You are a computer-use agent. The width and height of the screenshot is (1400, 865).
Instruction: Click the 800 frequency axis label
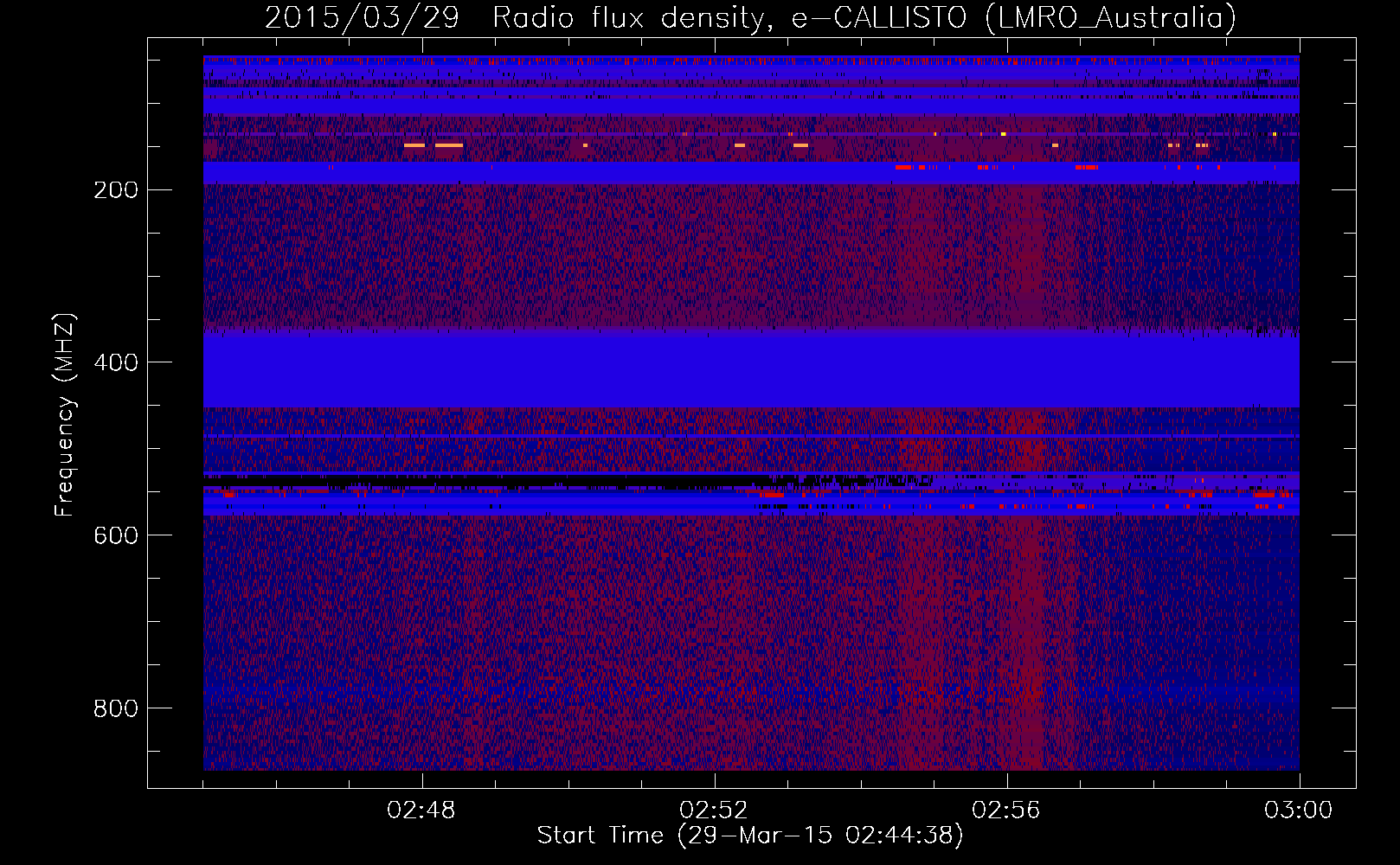coord(116,708)
